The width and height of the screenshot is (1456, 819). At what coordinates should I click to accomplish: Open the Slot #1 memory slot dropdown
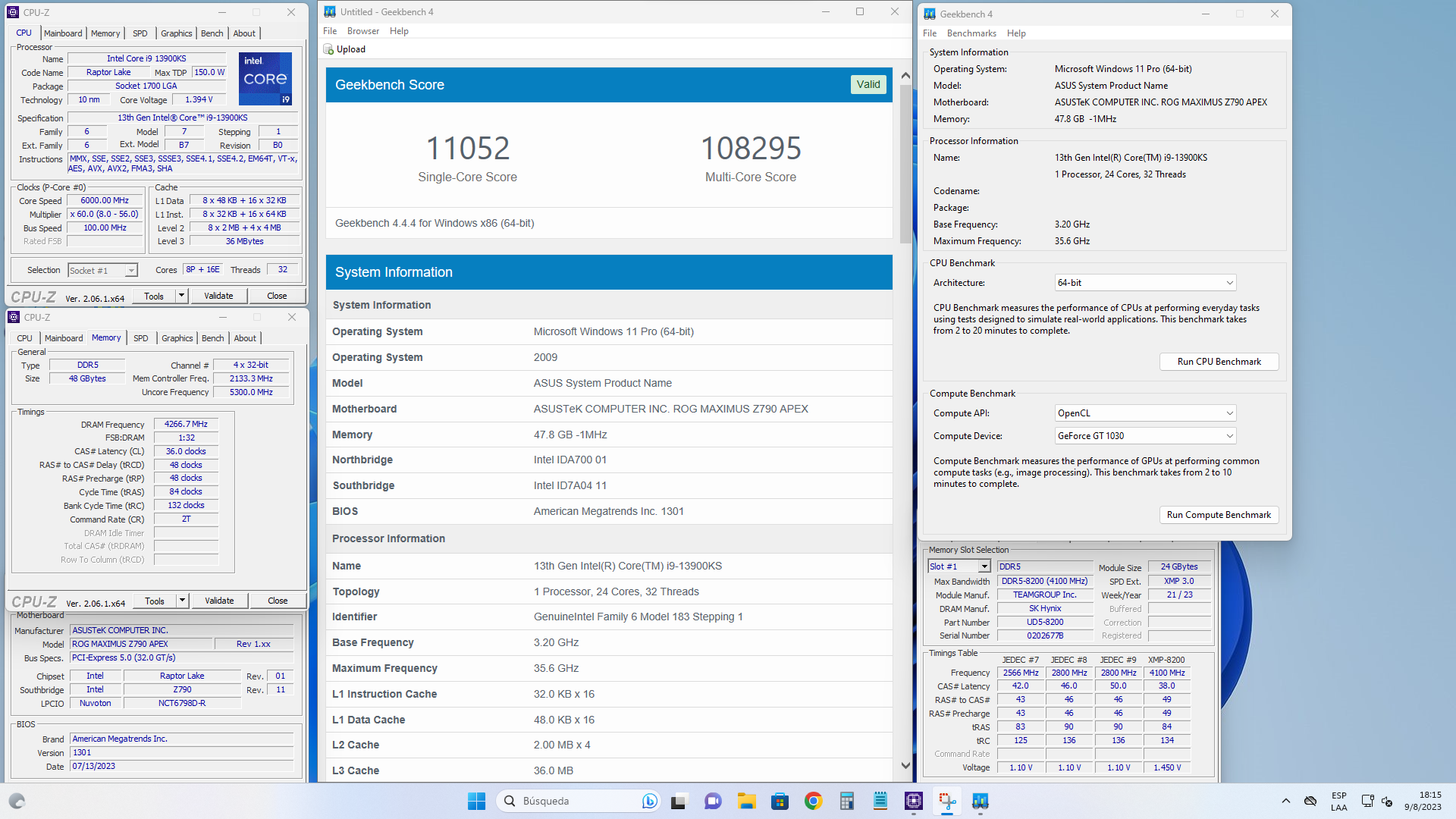[x=959, y=566]
